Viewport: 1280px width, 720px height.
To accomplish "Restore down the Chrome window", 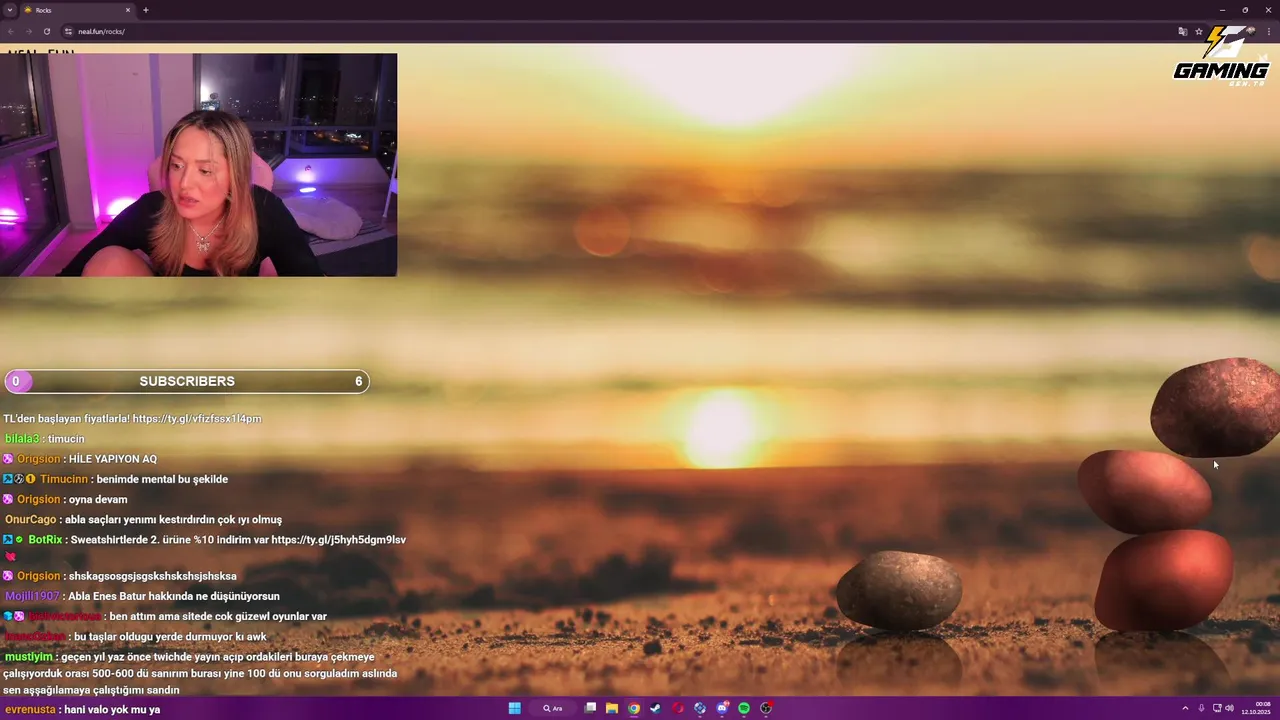I will point(1245,10).
